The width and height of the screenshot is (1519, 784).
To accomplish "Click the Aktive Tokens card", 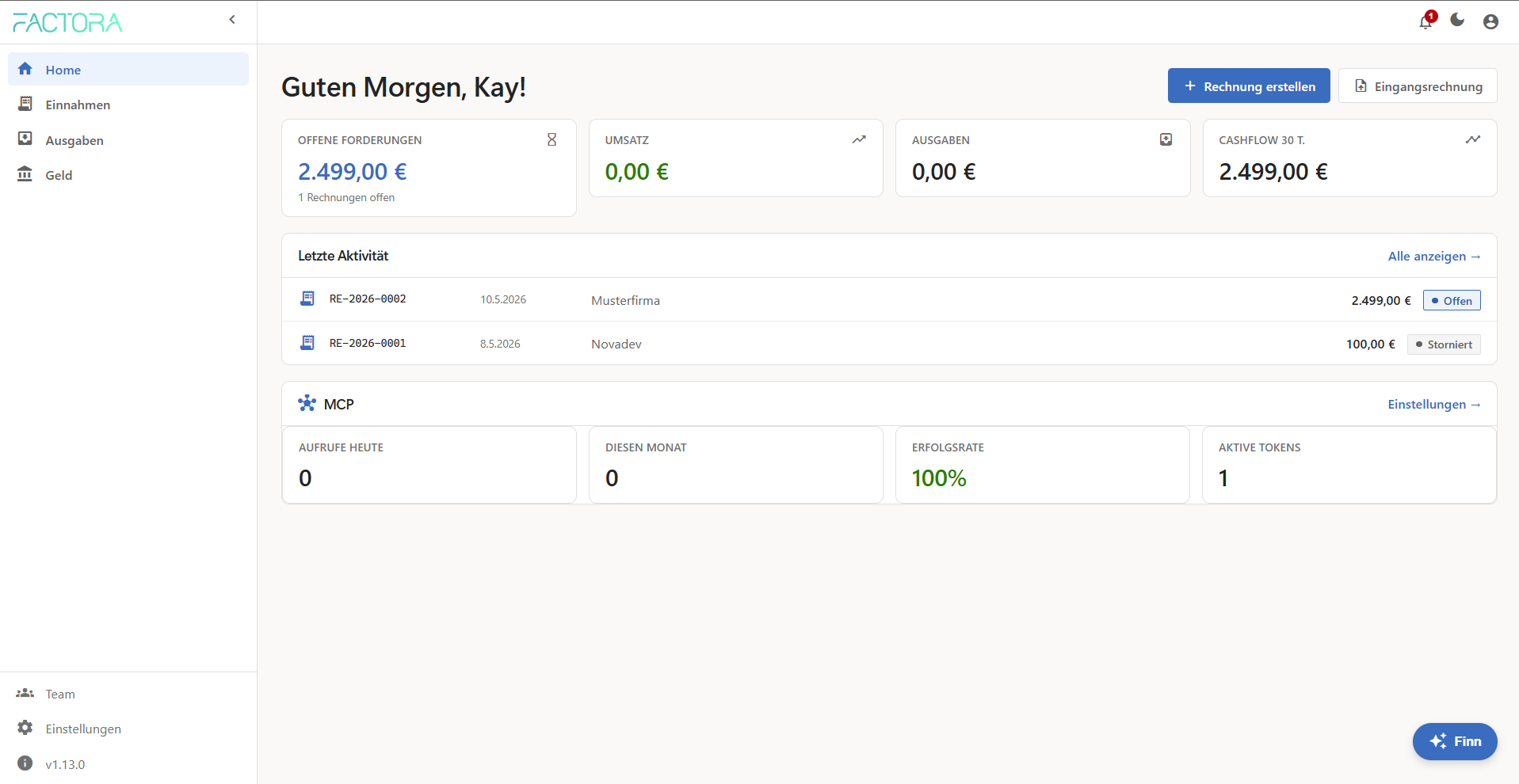I will [1349, 465].
